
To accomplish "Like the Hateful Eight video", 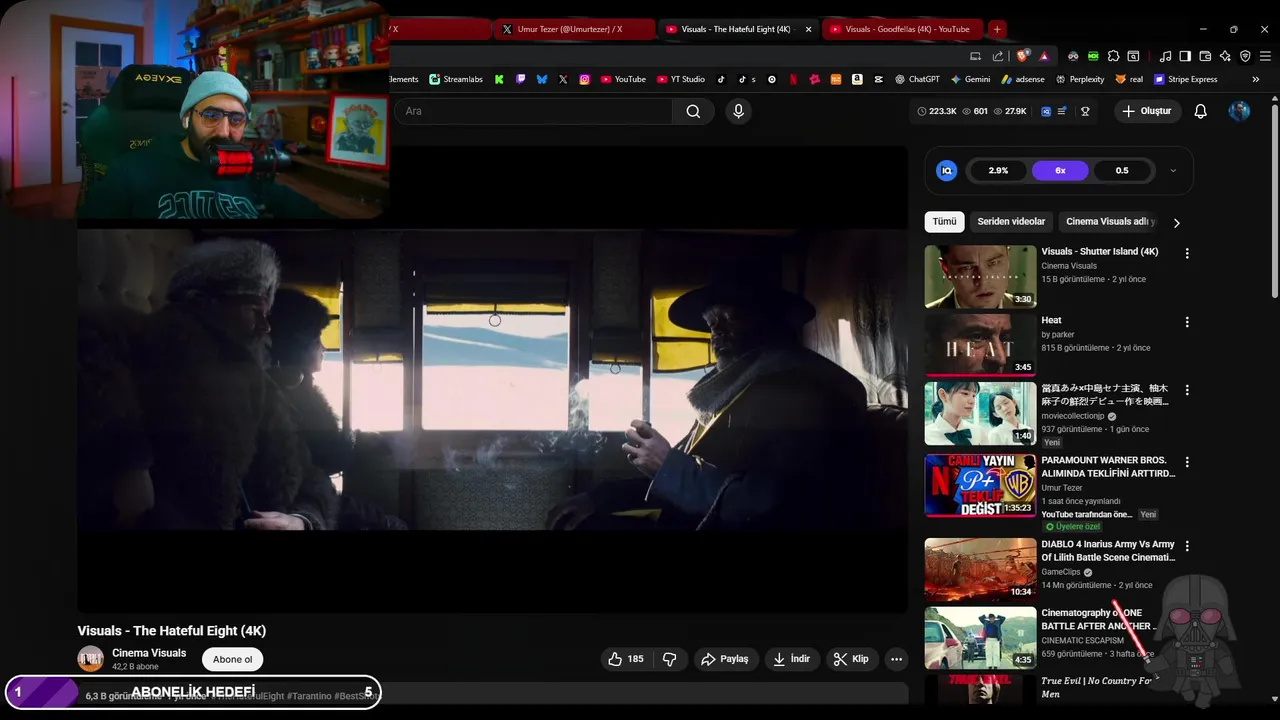I will pyautogui.click(x=626, y=659).
